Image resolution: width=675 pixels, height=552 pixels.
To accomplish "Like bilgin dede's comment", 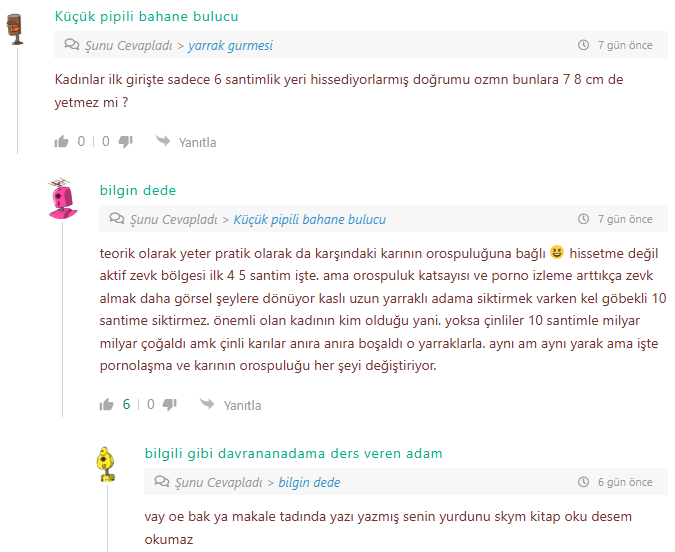I will click(106, 404).
